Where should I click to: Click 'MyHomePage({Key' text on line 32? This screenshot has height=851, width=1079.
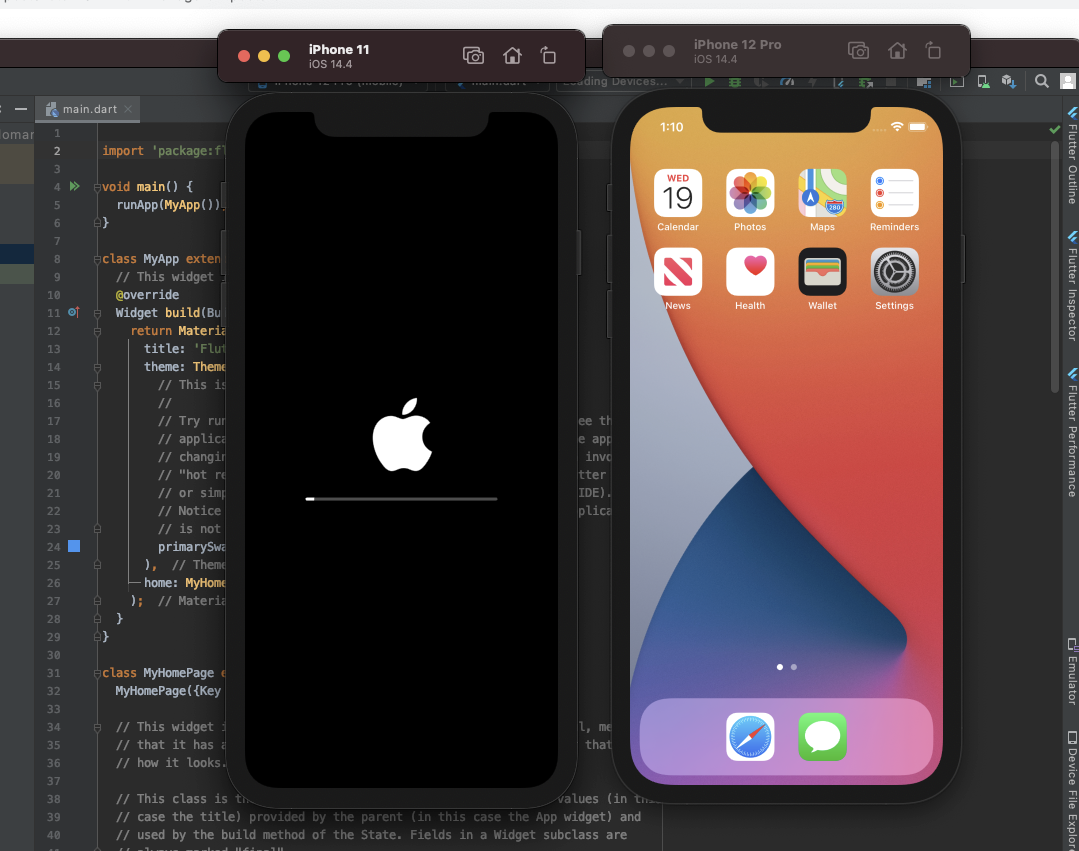click(168, 691)
